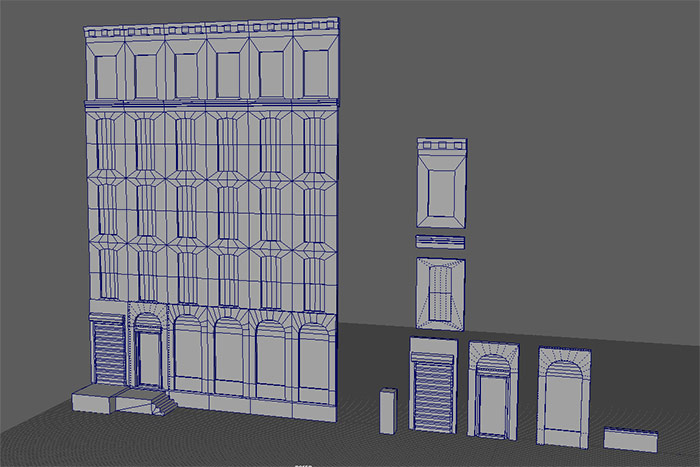The image size is (700, 467).
Task: Select the building's top-right attic window
Action: click(x=312, y=72)
